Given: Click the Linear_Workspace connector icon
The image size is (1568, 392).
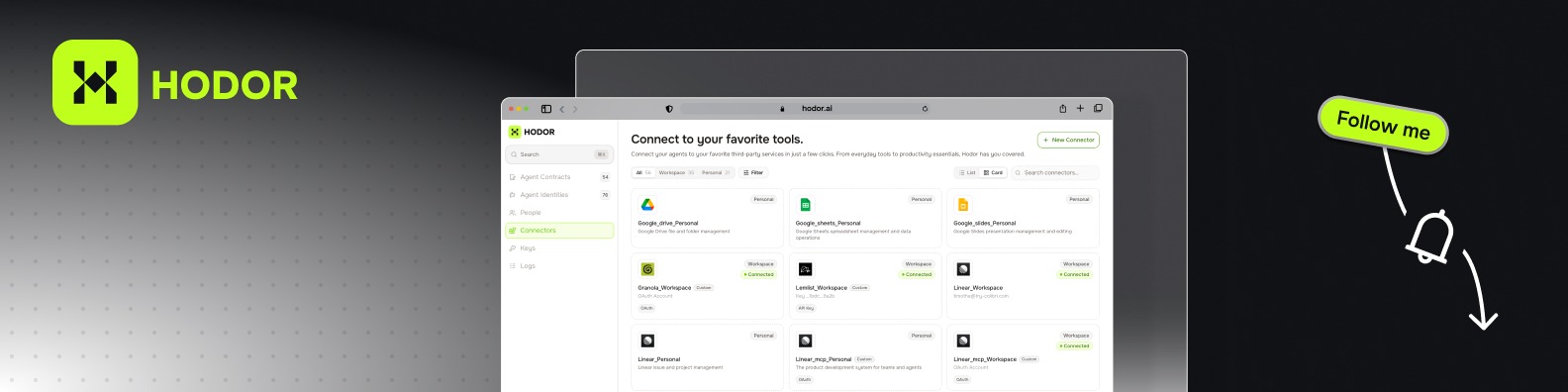Looking at the screenshot, I should pos(963,269).
